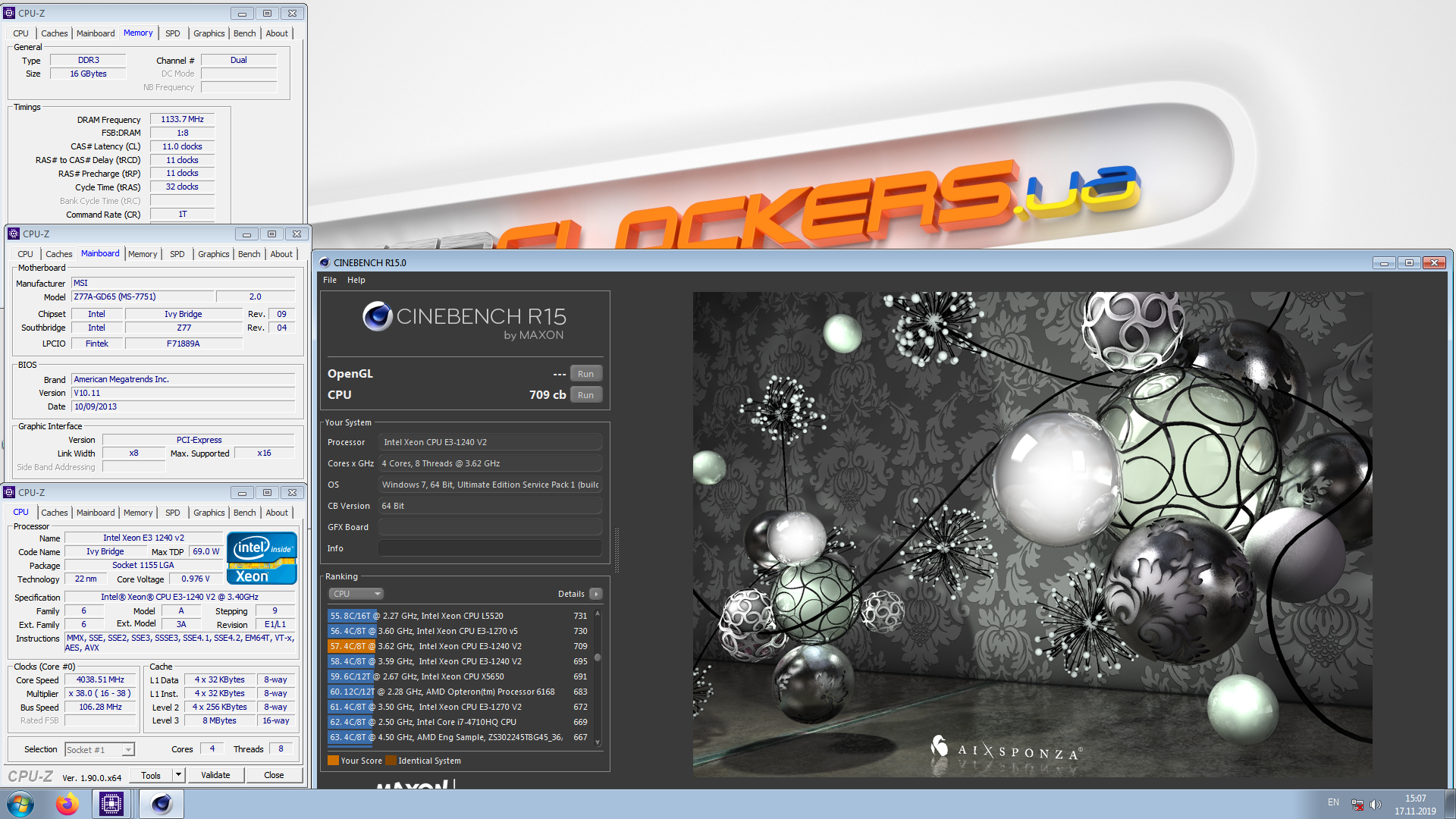Click the Info input field
The height and width of the screenshot is (819, 1456).
[490, 548]
